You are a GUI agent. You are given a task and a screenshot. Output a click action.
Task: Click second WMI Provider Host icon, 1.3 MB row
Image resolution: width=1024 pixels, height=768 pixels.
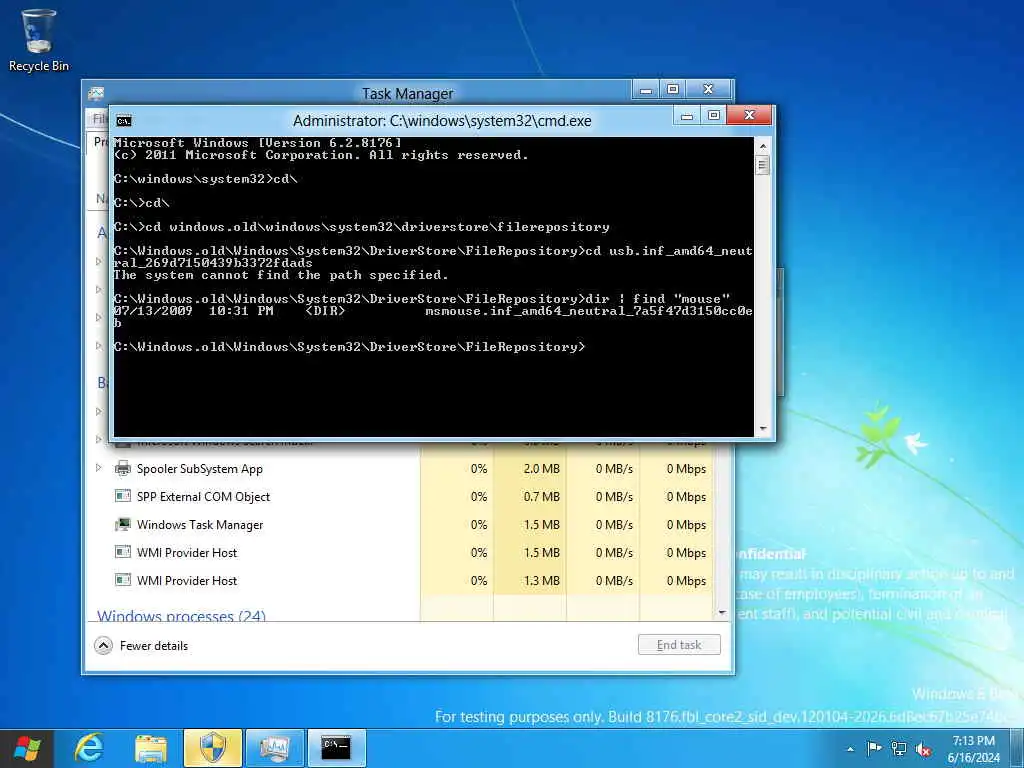[x=122, y=581]
